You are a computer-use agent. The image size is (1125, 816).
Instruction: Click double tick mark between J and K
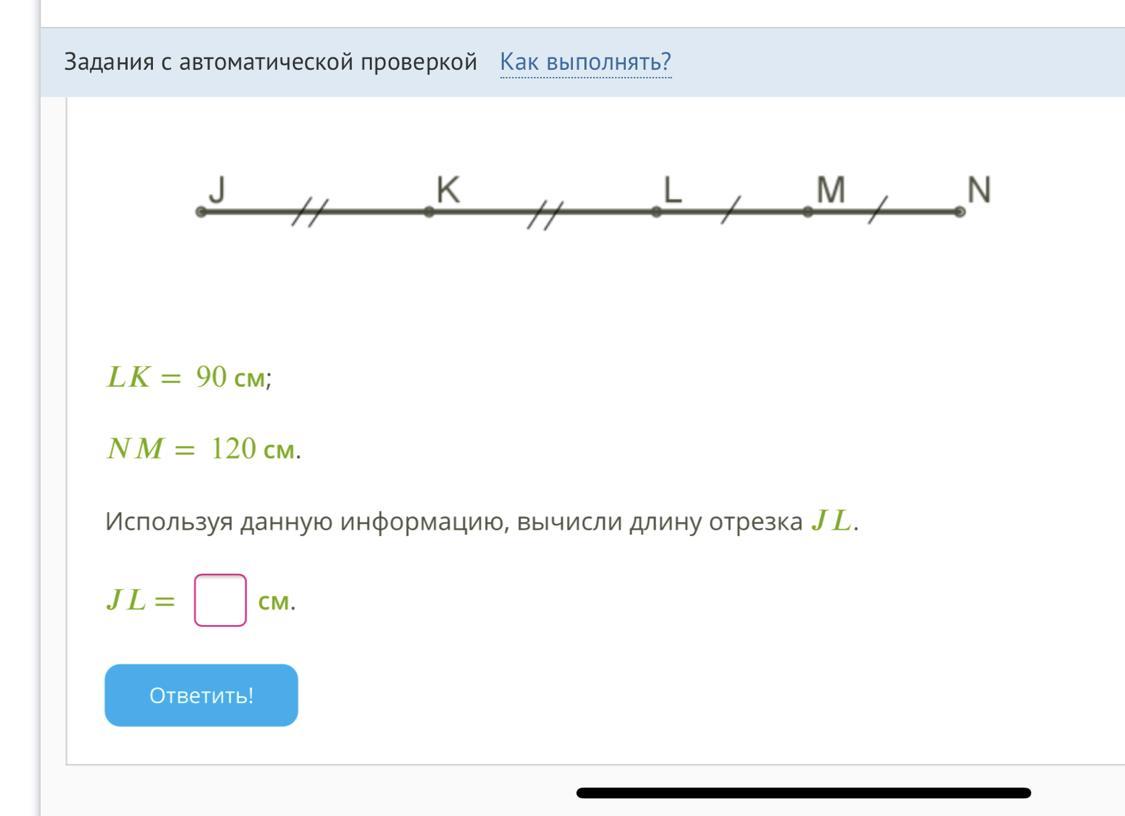[x=310, y=212]
